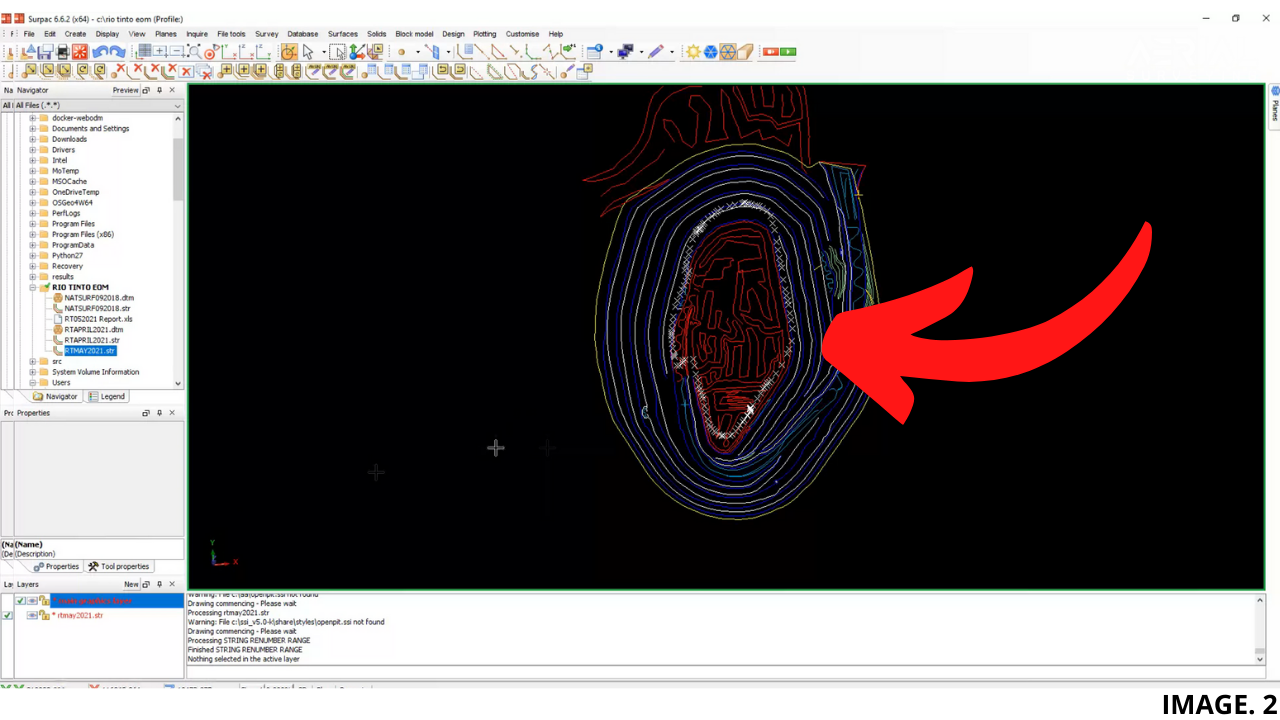Open the Inquire menu

tap(197, 34)
